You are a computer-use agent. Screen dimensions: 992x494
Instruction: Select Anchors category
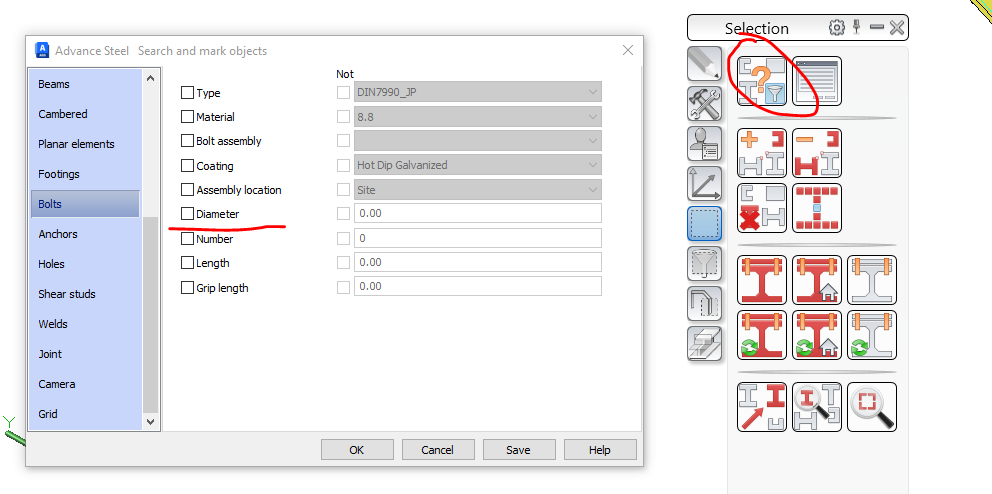(x=85, y=234)
